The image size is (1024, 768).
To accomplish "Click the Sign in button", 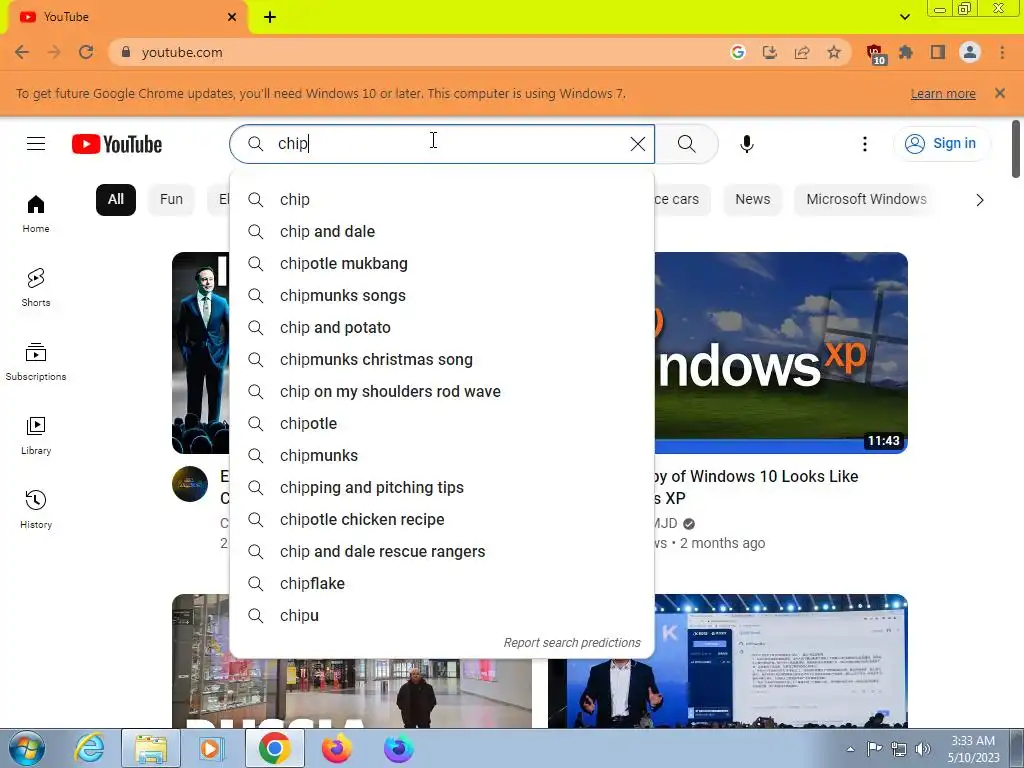I will [941, 144].
